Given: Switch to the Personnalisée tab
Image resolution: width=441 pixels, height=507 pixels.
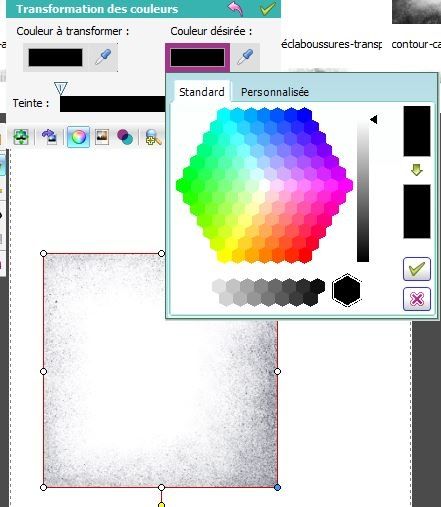Looking at the screenshot, I should pos(275,92).
